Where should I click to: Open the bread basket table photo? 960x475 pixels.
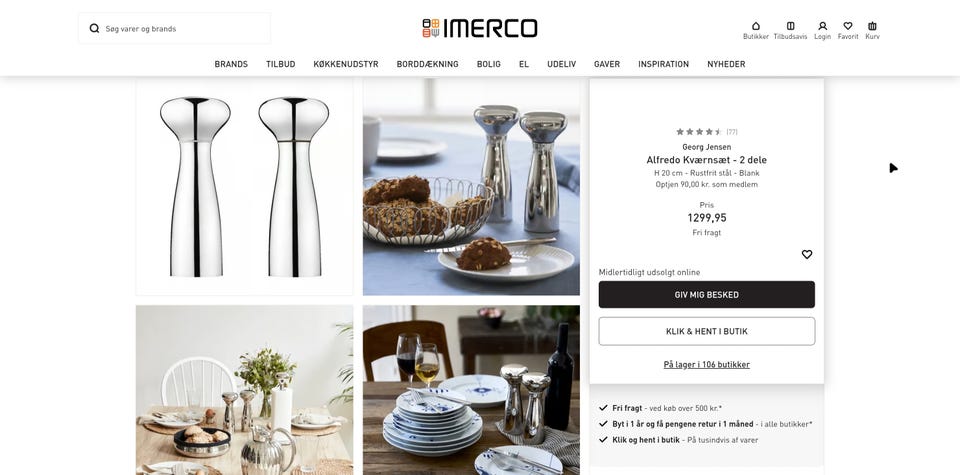pyautogui.click(x=471, y=187)
